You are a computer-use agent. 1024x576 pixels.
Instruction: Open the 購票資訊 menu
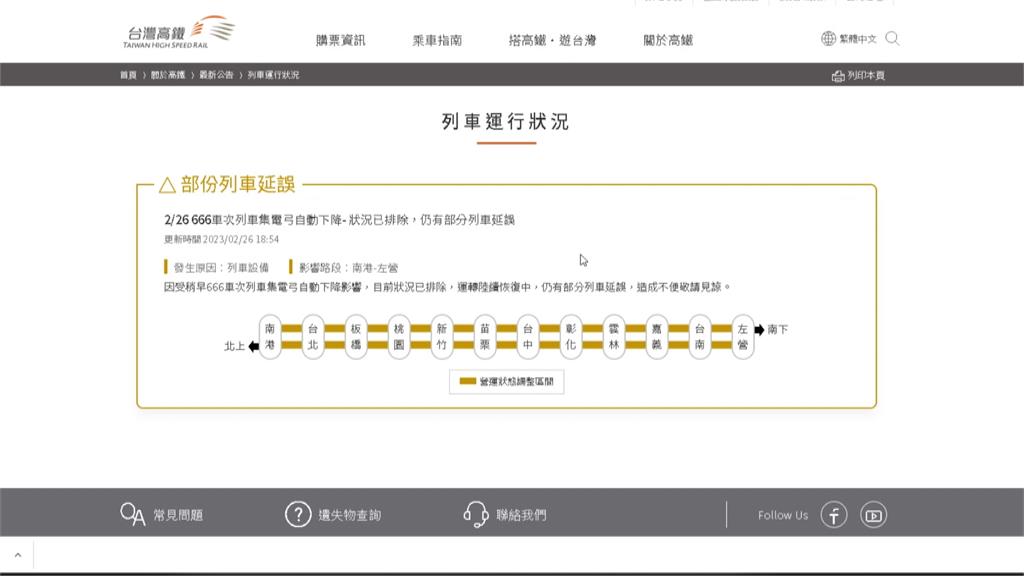(340, 40)
